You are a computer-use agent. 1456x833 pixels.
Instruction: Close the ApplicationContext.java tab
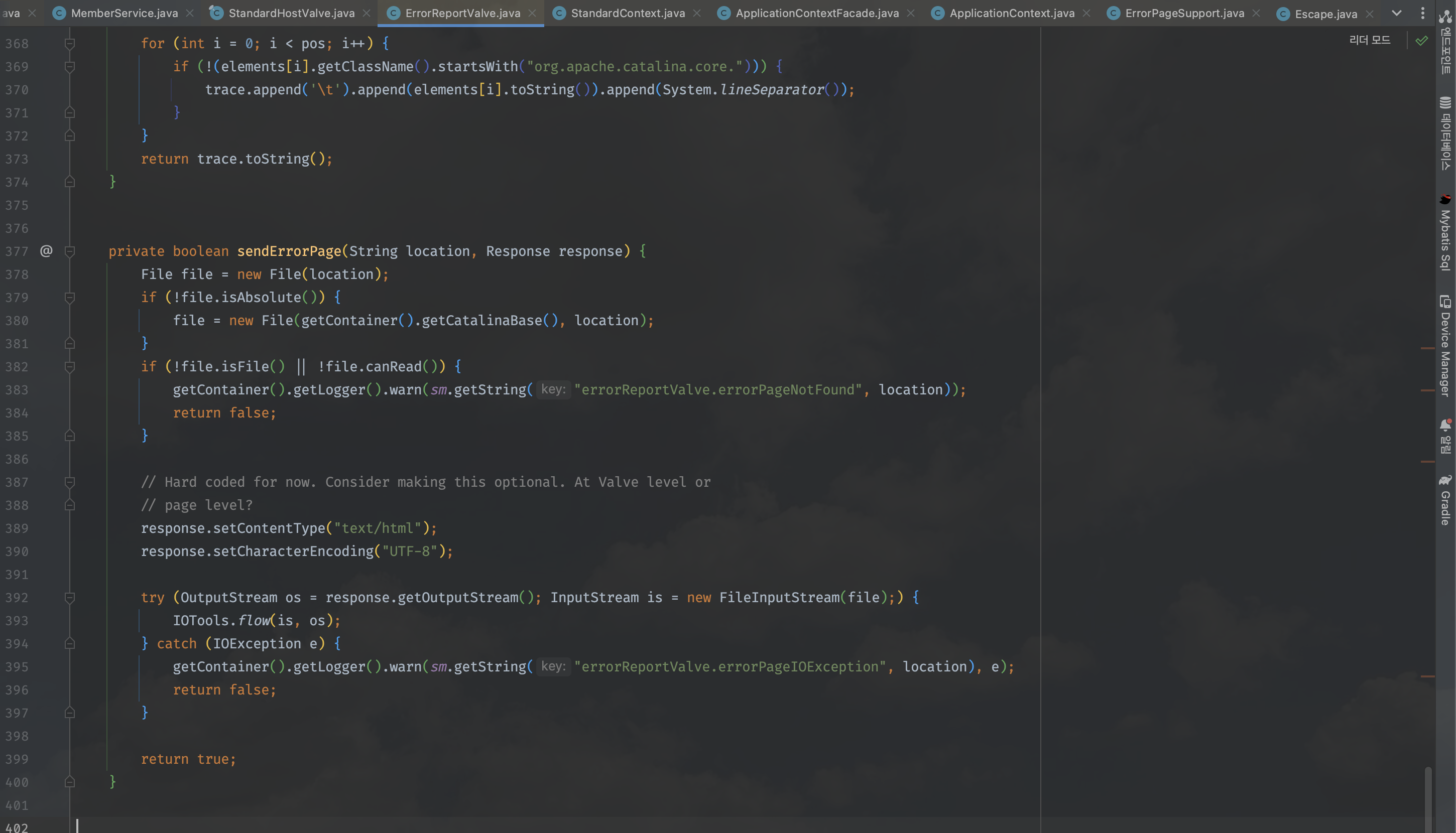click(1086, 13)
